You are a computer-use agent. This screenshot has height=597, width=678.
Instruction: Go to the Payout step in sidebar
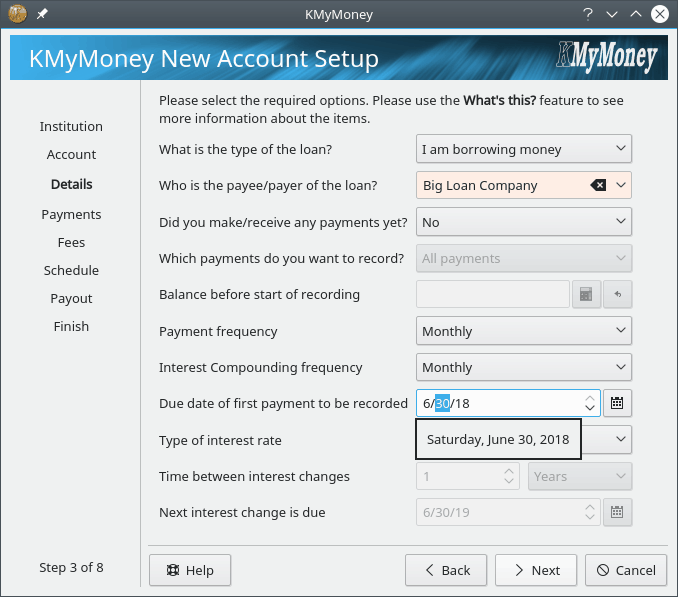click(71, 299)
